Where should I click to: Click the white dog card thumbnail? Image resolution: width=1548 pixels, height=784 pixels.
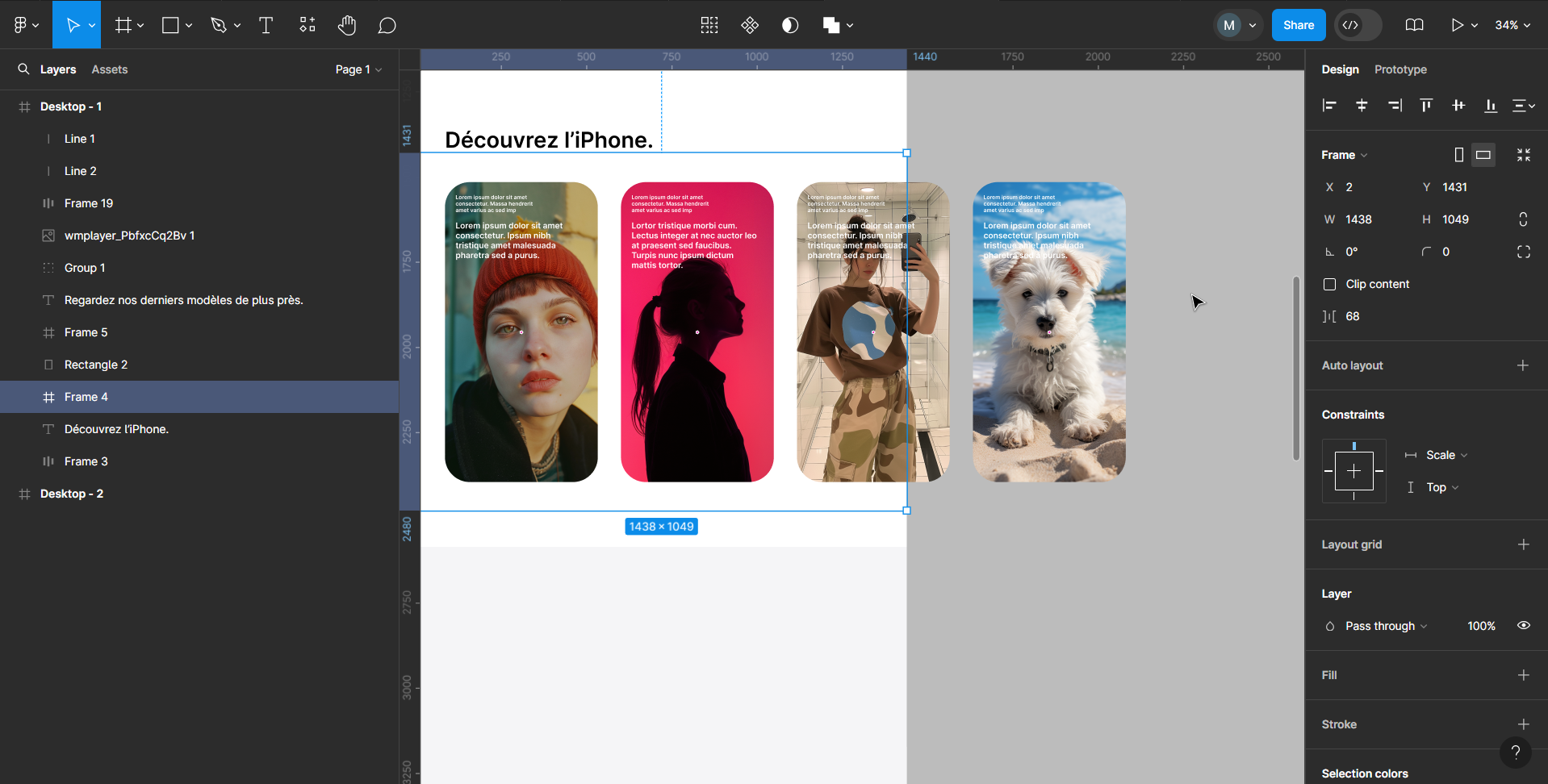tap(1049, 332)
